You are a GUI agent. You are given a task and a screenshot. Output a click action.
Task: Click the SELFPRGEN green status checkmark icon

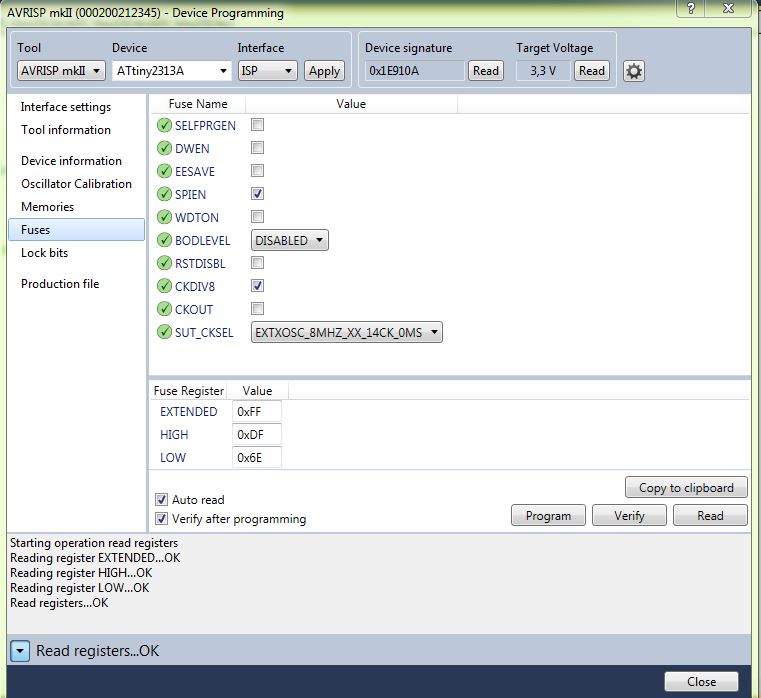click(165, 125)
